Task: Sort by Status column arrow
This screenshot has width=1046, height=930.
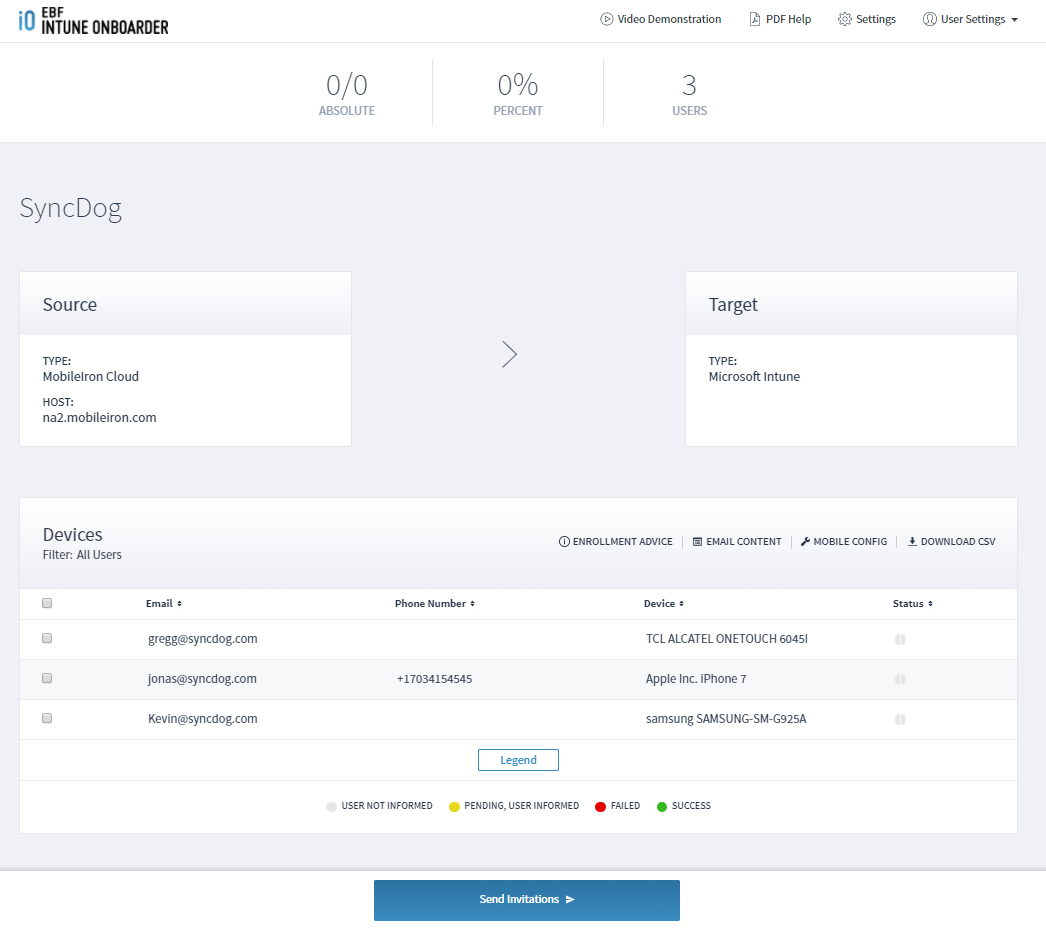Action: pyautogui.click(x=930, y=604)
